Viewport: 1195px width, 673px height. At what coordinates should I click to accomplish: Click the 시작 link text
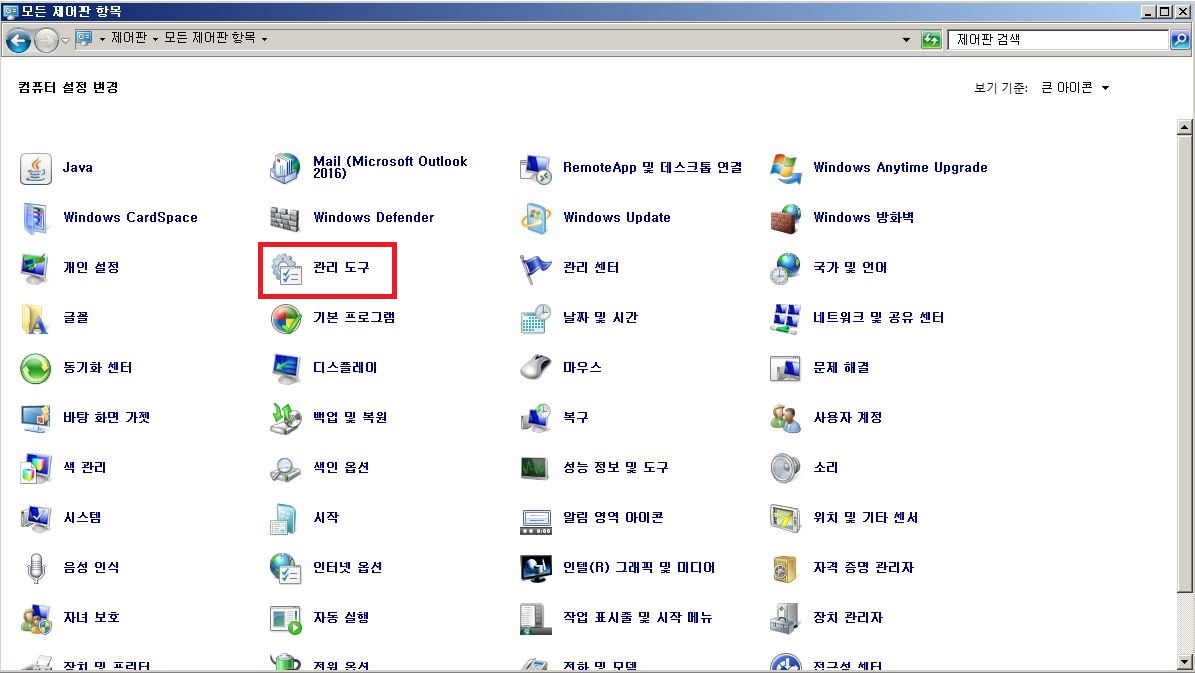pyautogui.click(x=325, y=518)
